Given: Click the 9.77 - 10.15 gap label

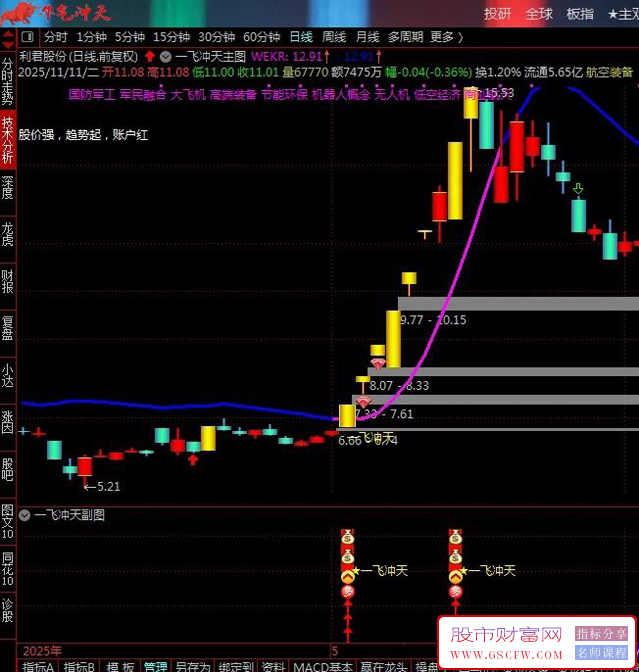Looking at the screenshot, I should (x=433, y=320).
